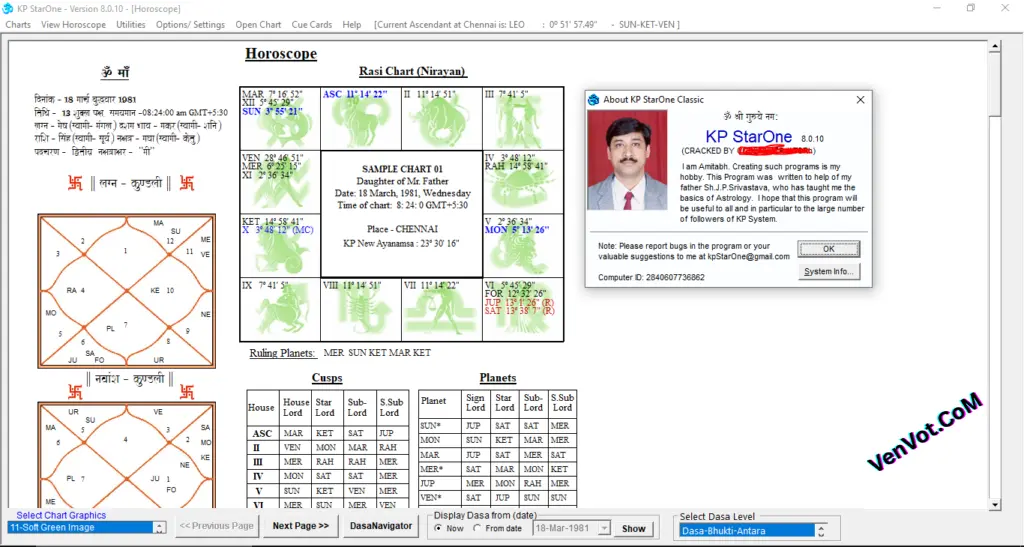
Task: Click the Place - CHENNAI text in chart center
Action: pos(402,229)
